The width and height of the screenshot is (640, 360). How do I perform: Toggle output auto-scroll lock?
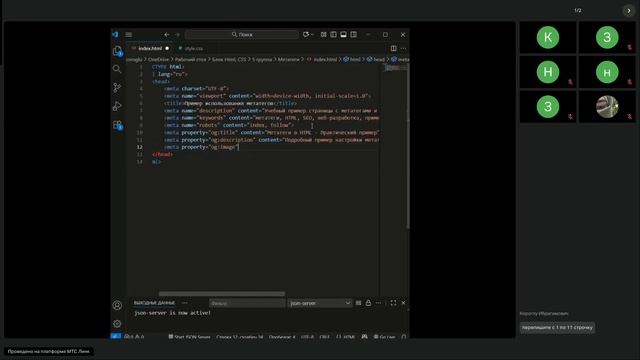pyautogui.click(x=368, y=303)
